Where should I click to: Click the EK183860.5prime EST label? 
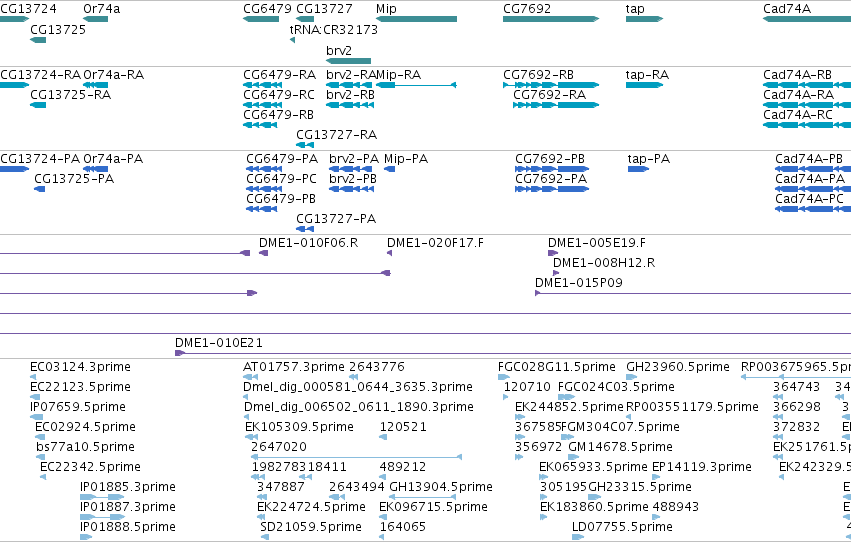(x=594, y=507)
